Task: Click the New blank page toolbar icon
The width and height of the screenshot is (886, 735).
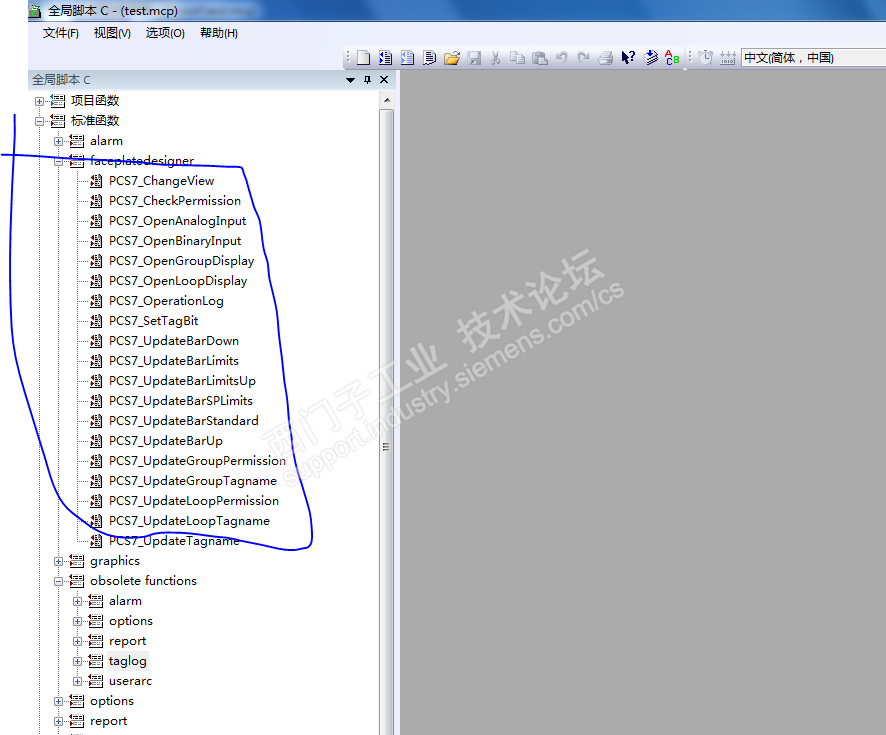Action: 364,58
